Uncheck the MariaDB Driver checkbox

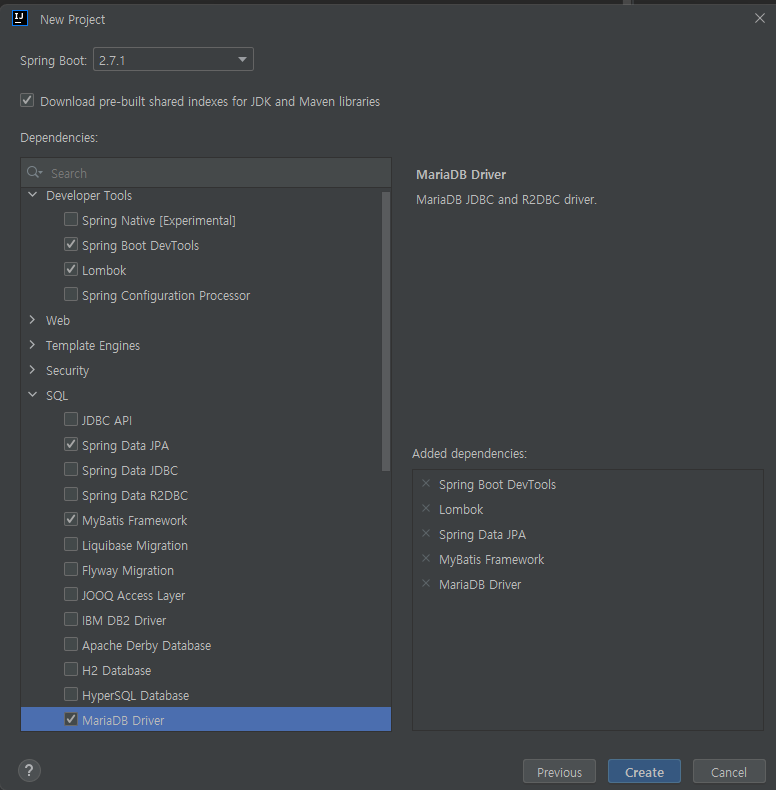71,719
